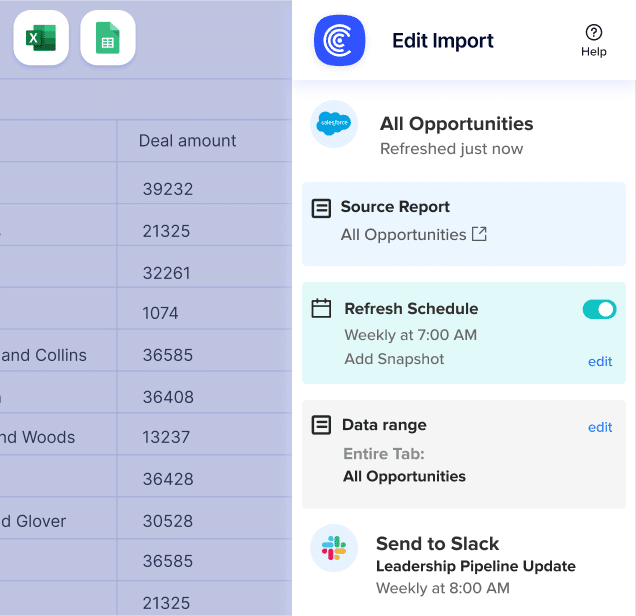This screenshot has width=636, height=616.
Task: Click the Refresh Schedule calendar icon
Action: 321,308
